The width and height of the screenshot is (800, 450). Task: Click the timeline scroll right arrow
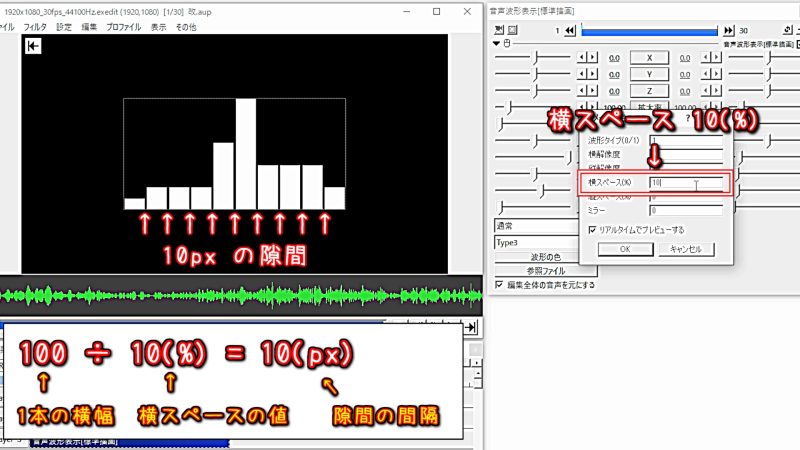(477, 362)
